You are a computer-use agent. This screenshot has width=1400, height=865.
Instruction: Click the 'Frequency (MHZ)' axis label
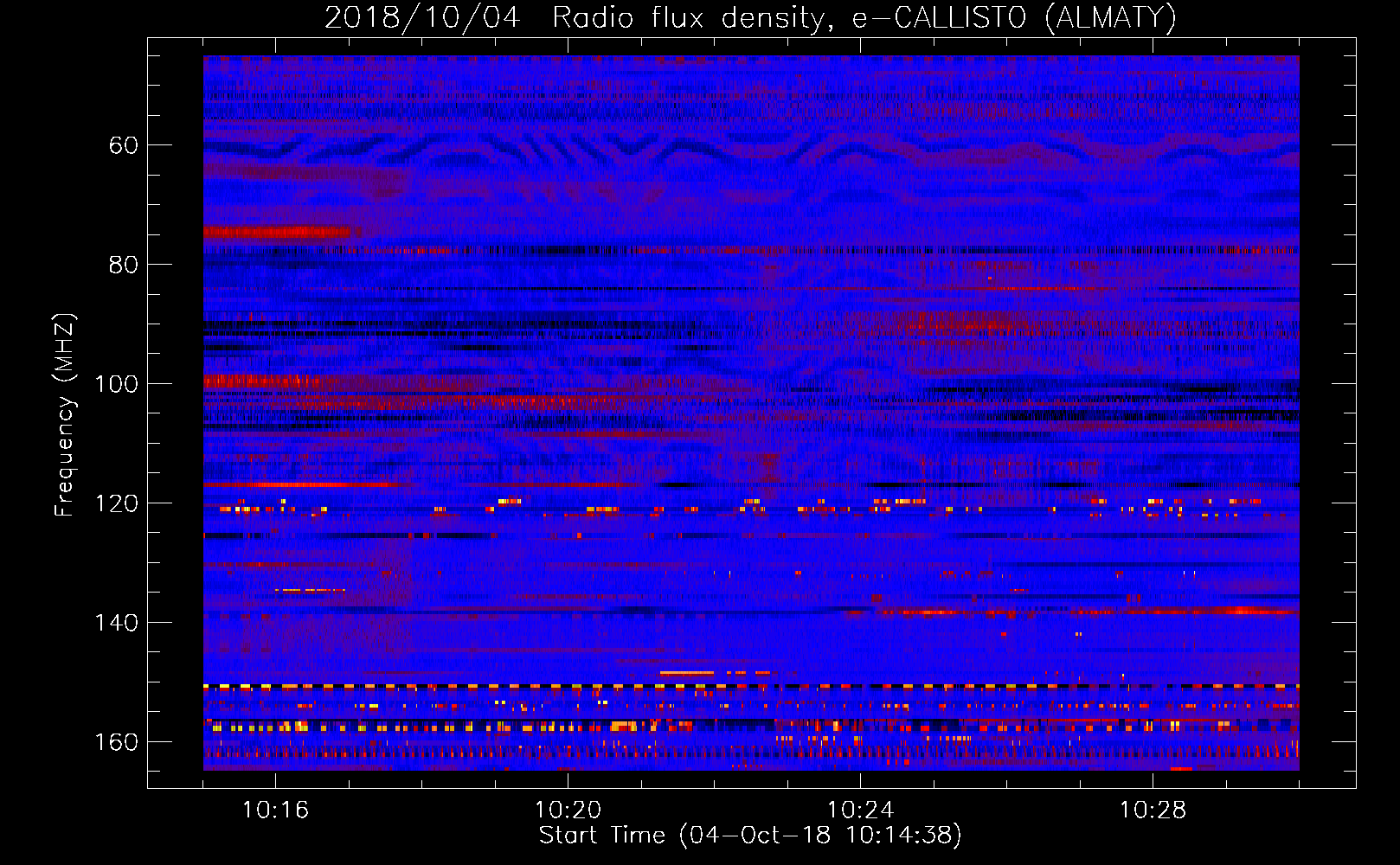click(65, 415)
